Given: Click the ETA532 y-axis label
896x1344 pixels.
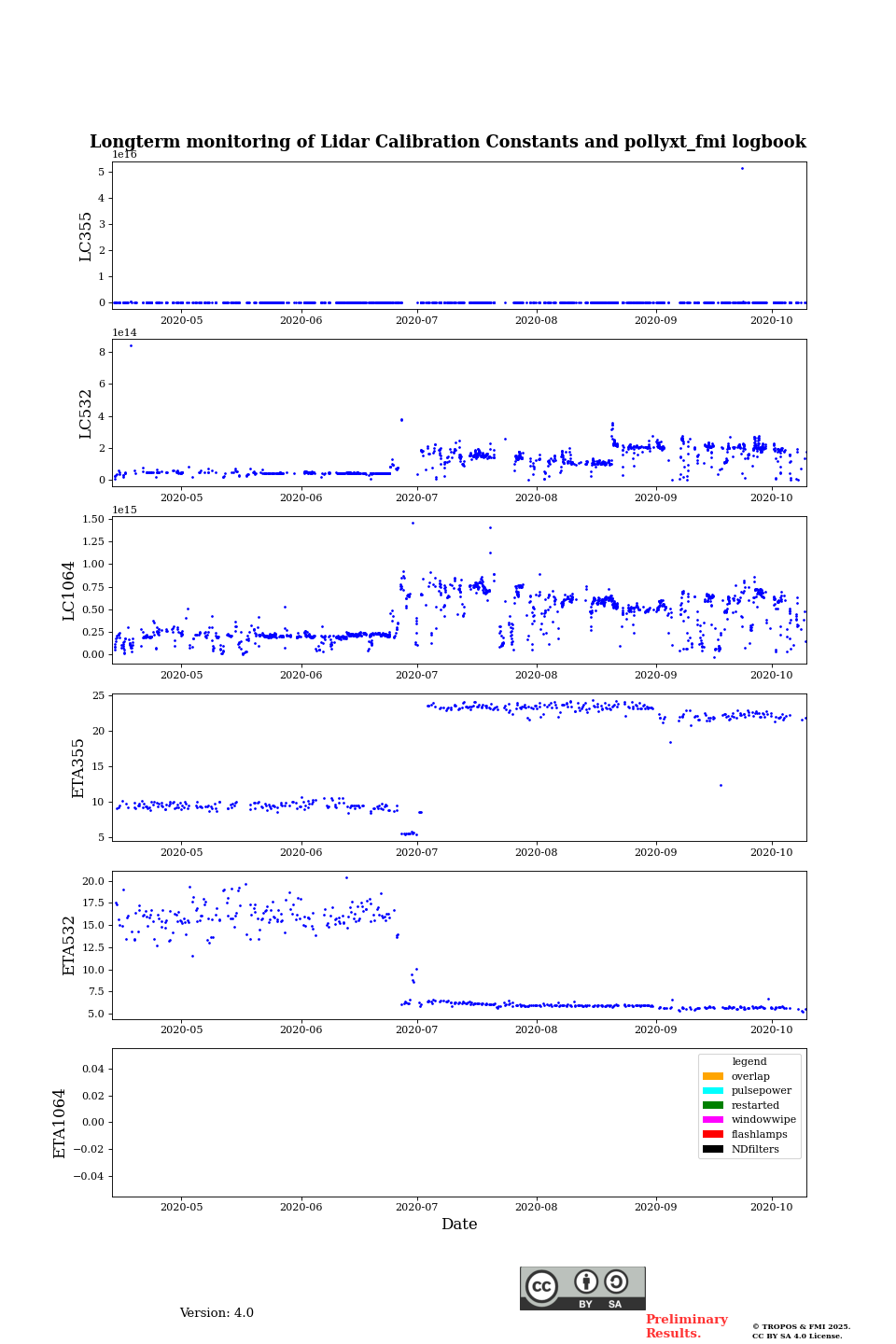Looking at the screenshot, I should [x=69, y=945].
